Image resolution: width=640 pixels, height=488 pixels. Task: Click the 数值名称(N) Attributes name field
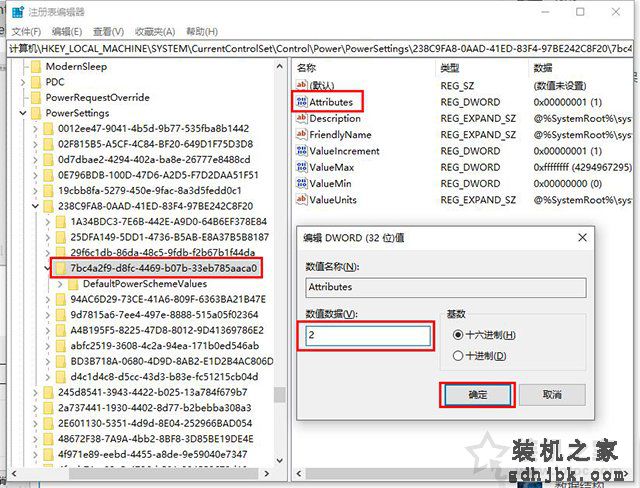click(446, 287)
